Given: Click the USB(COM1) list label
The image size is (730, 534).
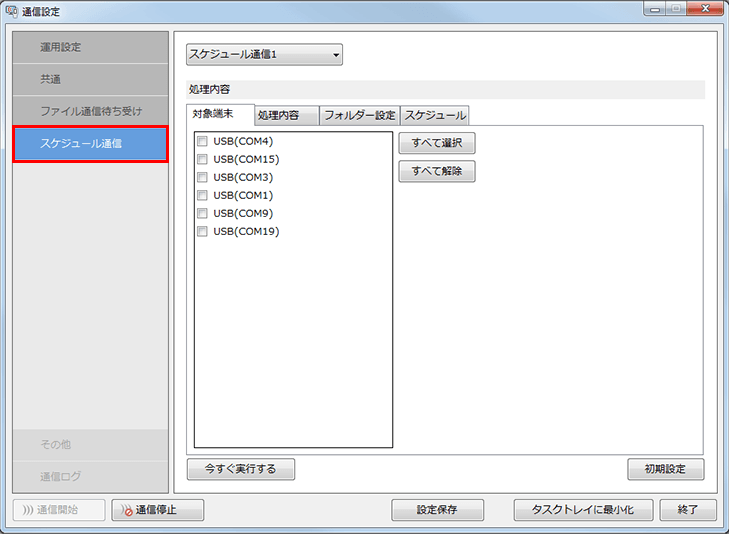Looking at the screenshot, I should 243,196.
